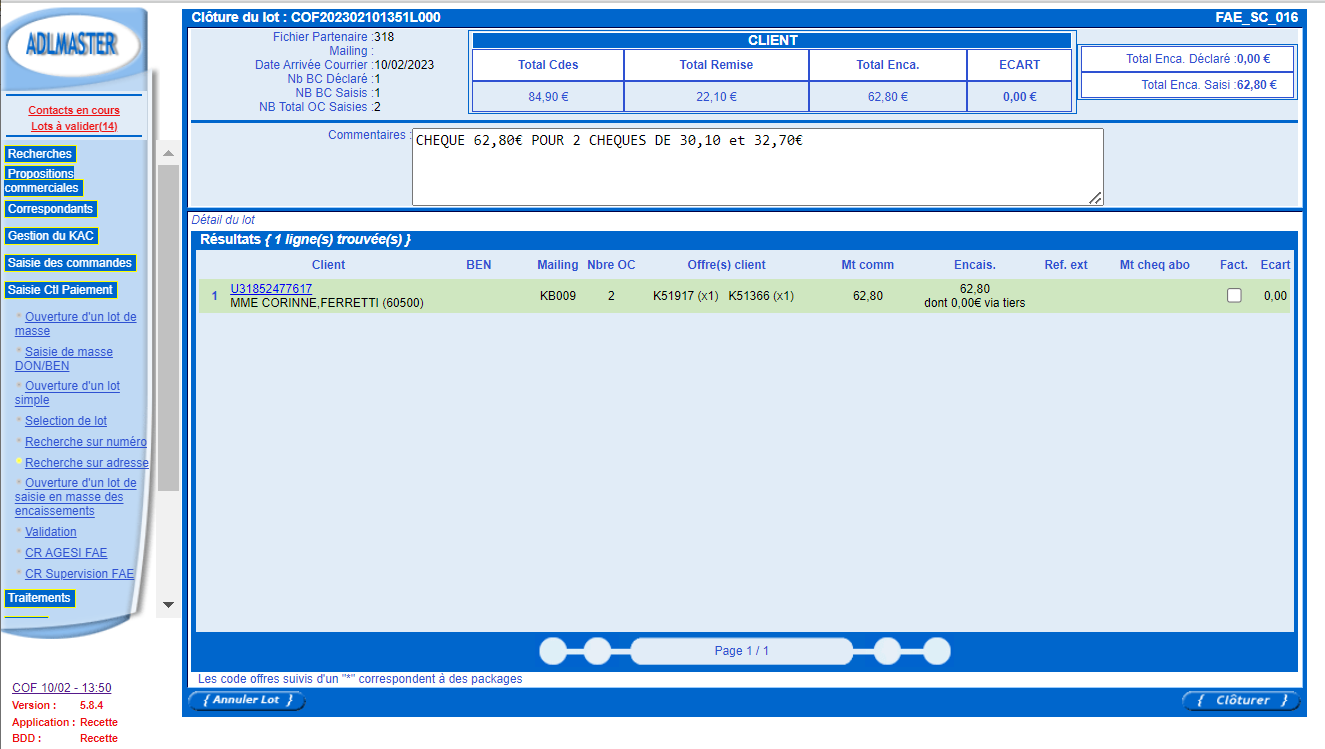Open Saisie de masse DON/BEN

(x=64, y=359)
